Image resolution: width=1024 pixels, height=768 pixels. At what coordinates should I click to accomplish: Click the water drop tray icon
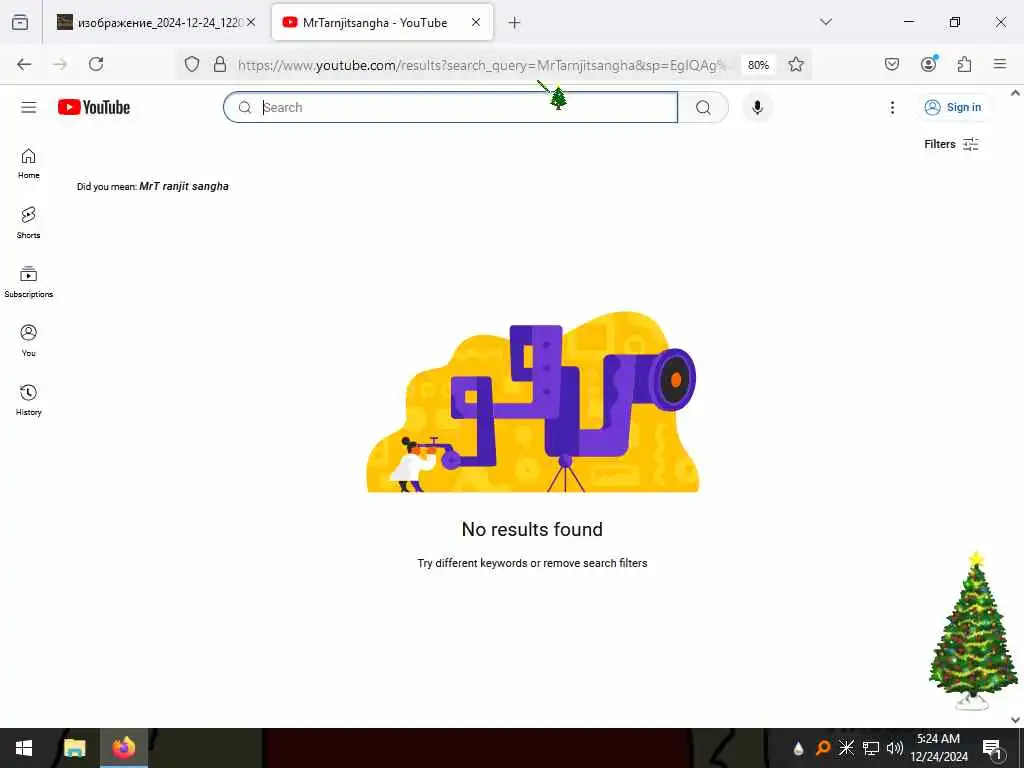point(799,748)
